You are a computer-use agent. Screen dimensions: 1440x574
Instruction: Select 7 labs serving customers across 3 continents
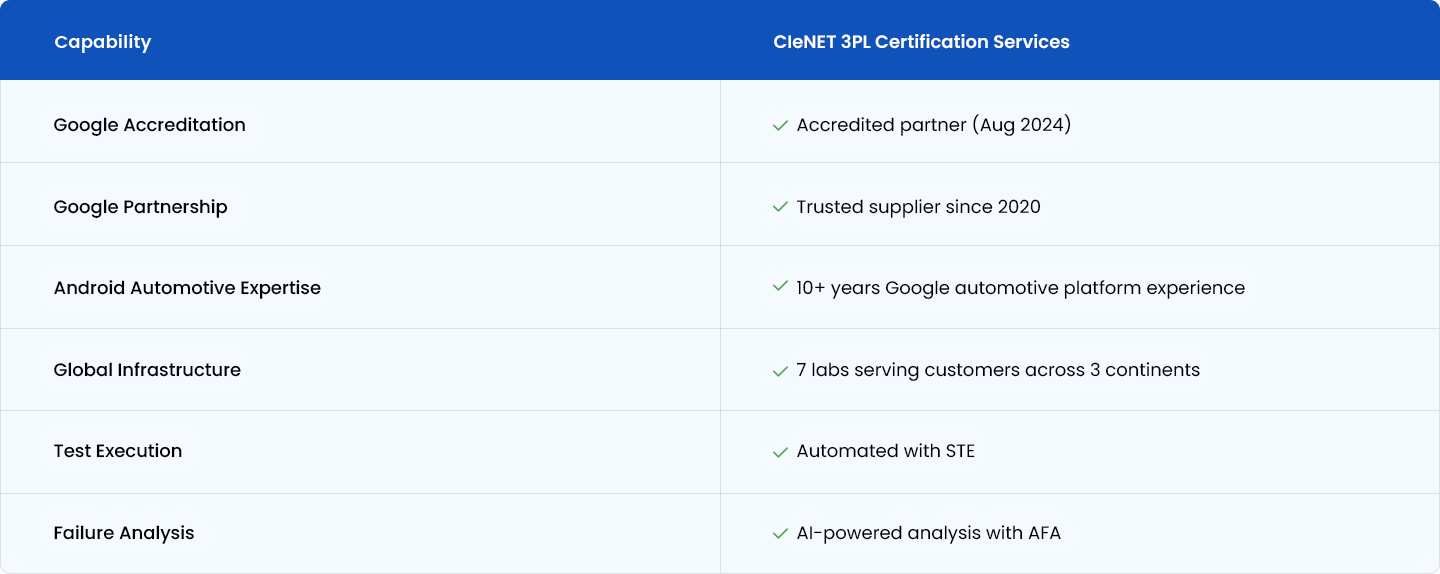tap(998, 370)
